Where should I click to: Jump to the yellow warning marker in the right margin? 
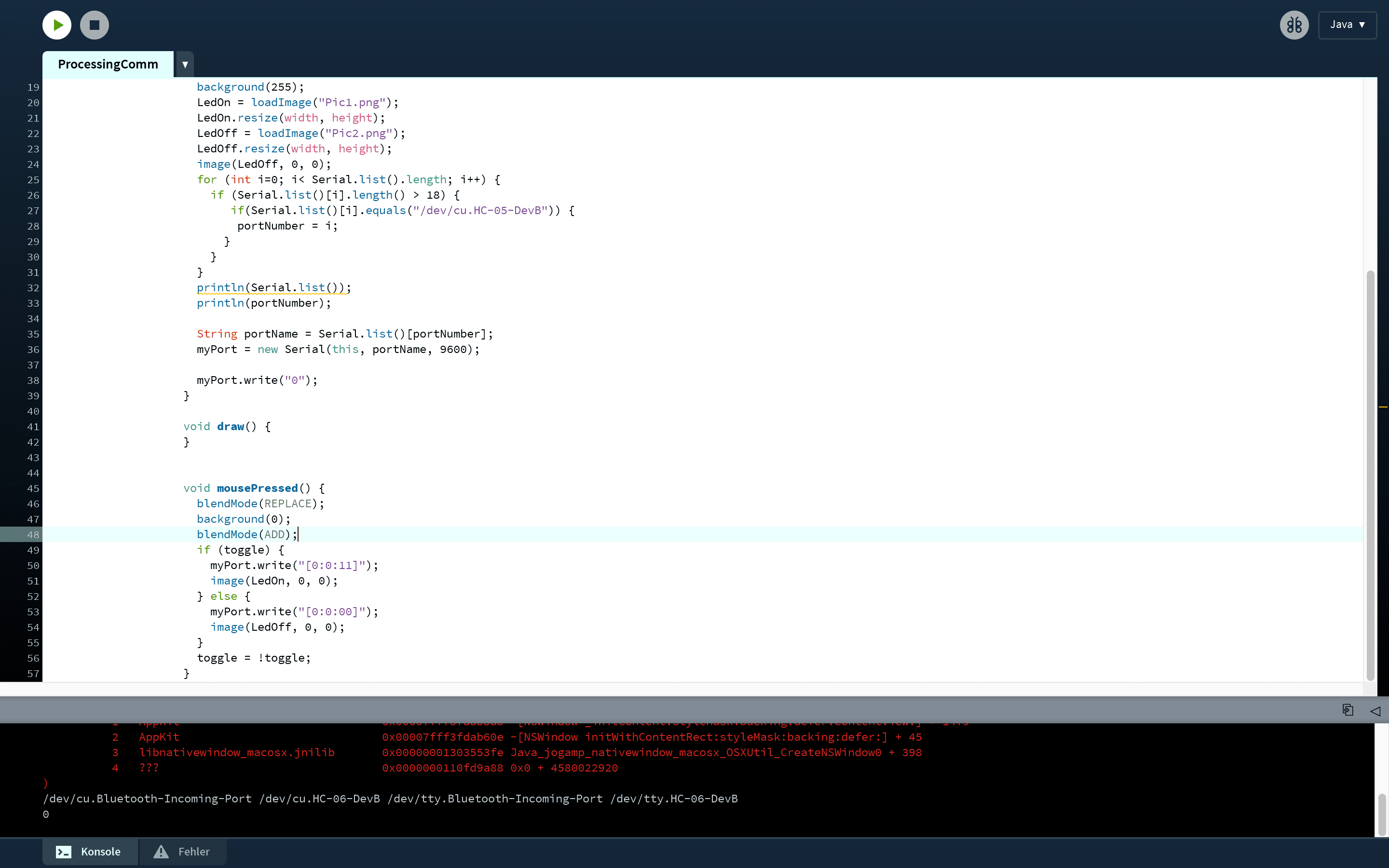pyautogui.click(x=1383, y=407)
